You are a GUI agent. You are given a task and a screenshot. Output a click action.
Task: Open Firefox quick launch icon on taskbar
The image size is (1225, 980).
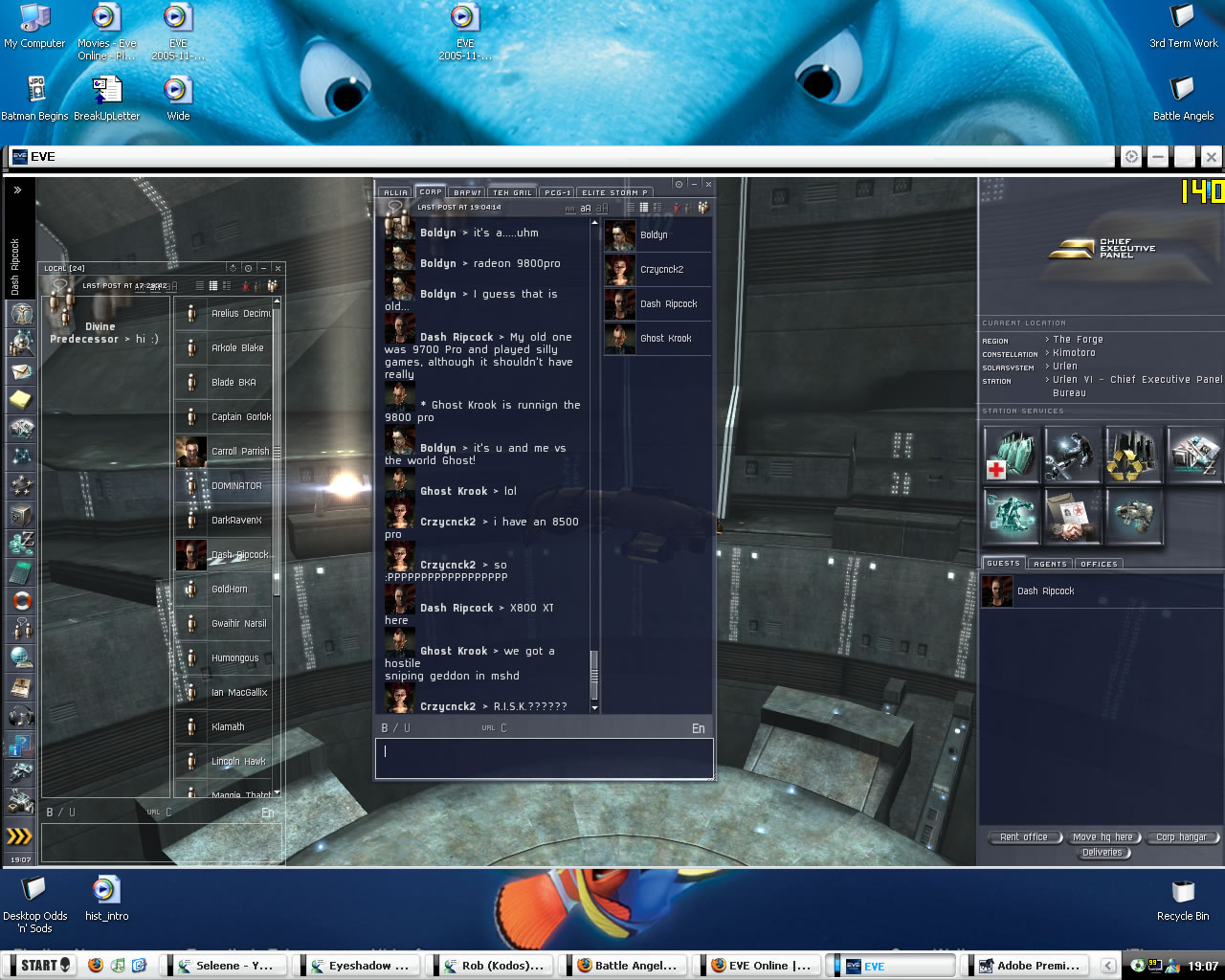[95, 966]
